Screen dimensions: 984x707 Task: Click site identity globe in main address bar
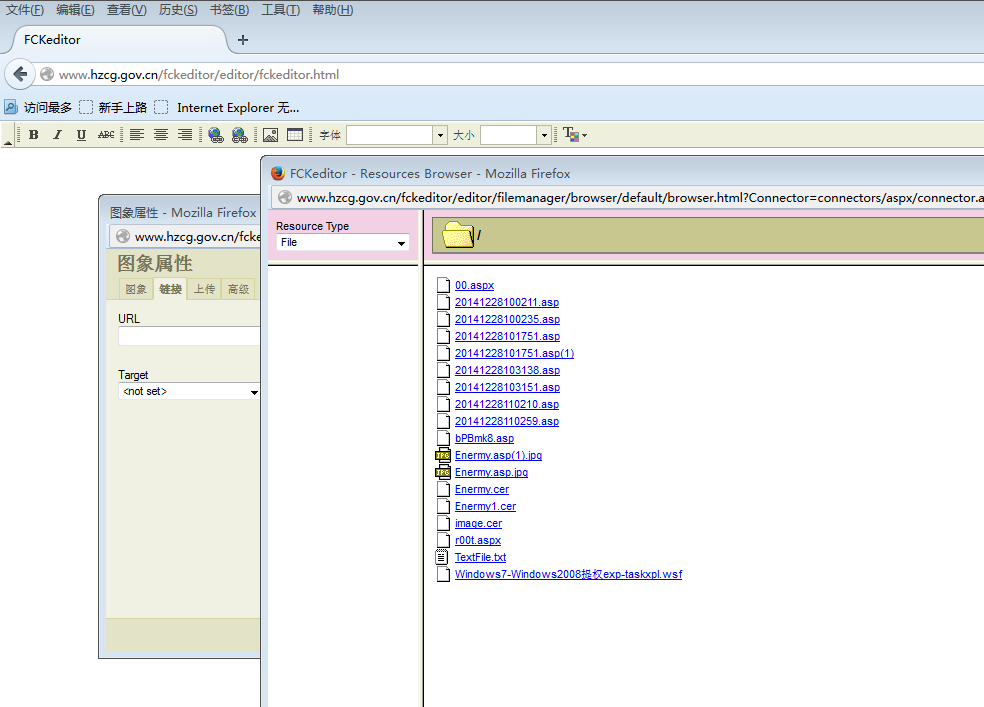(46, 75)
